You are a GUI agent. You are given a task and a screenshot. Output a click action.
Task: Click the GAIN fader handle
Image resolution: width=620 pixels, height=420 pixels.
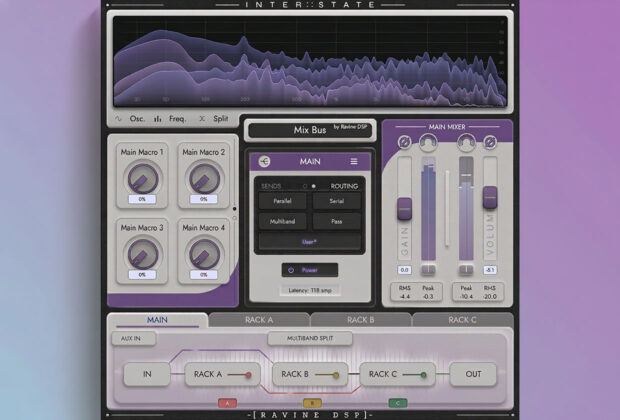[404, 208]
